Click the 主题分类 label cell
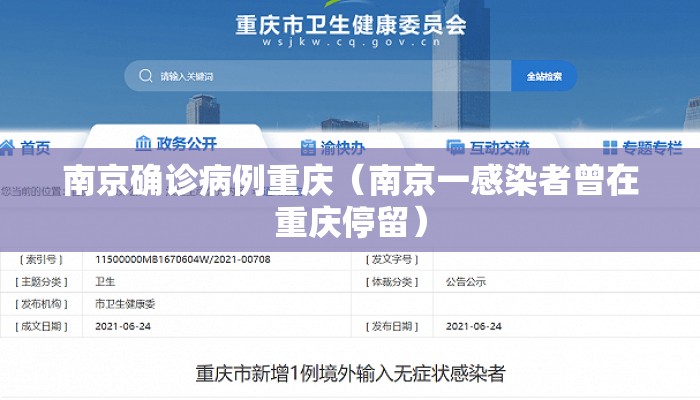This screenshot has width=700, height=400. click(x=41, y=282)
